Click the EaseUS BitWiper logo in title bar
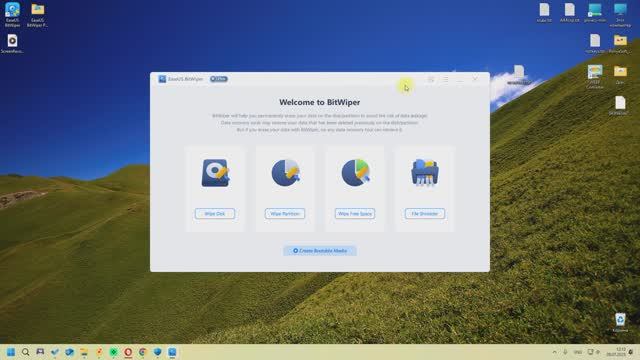 [x=162, y=79]
